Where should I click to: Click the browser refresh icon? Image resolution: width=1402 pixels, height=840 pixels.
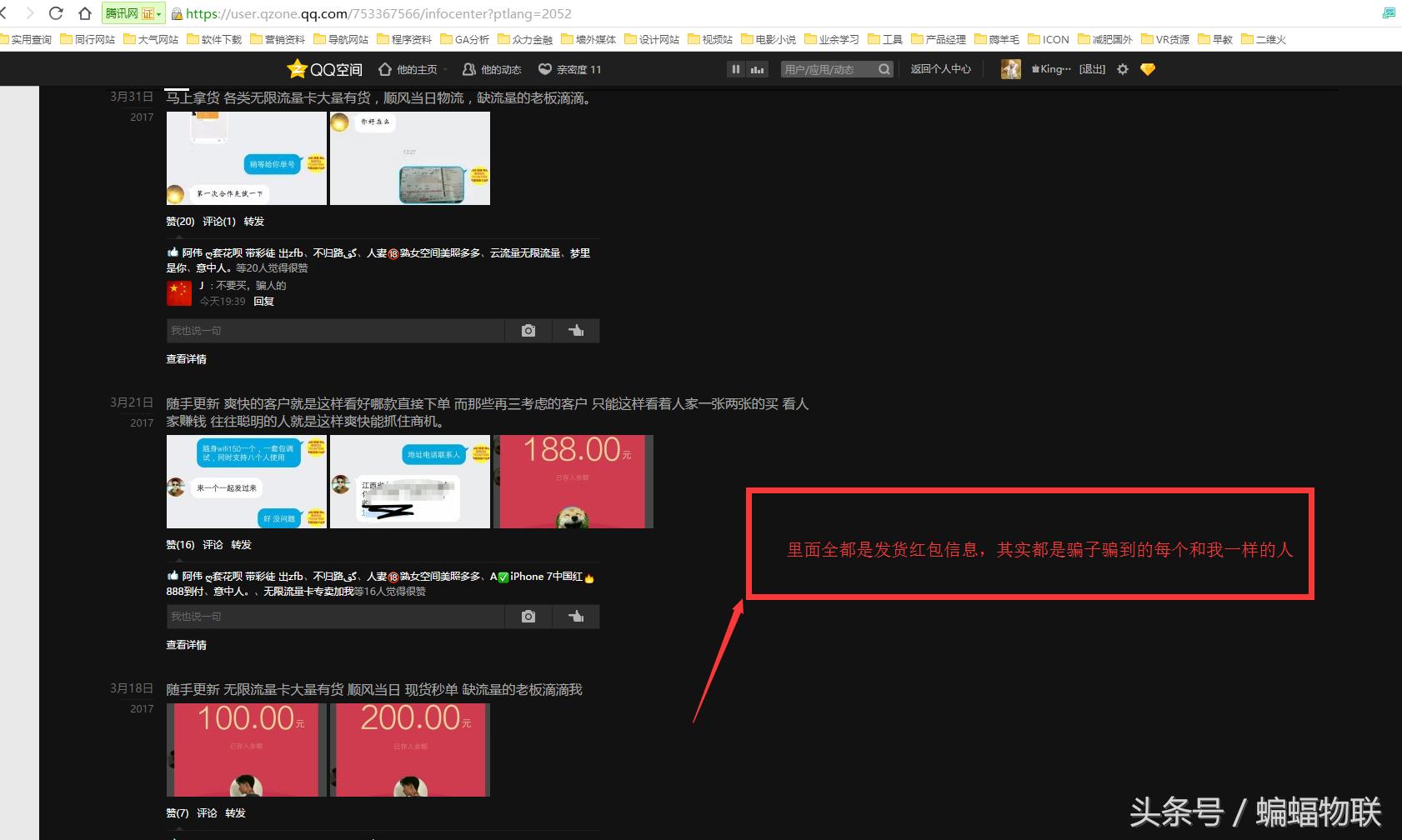55,12
